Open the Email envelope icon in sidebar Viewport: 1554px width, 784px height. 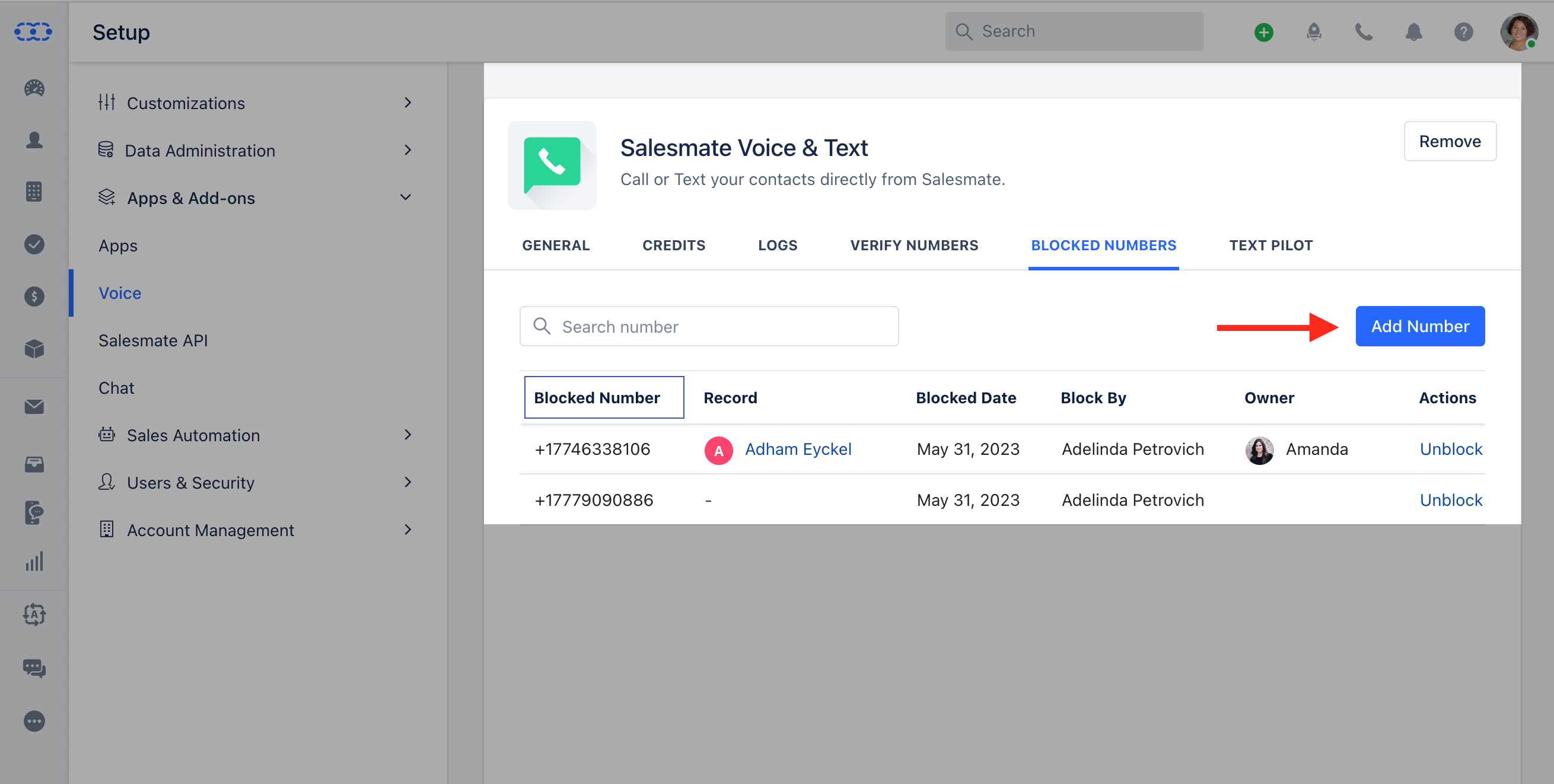point(34,406)
